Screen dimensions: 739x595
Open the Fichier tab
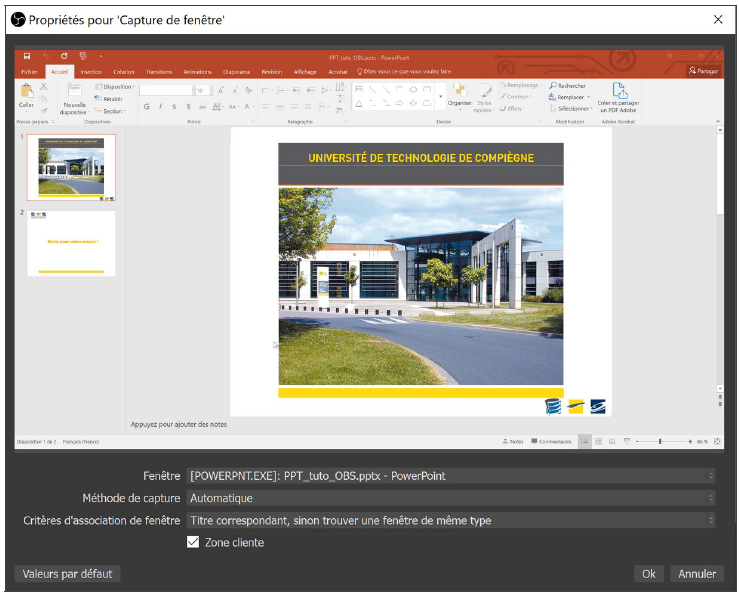coord(29,72)
